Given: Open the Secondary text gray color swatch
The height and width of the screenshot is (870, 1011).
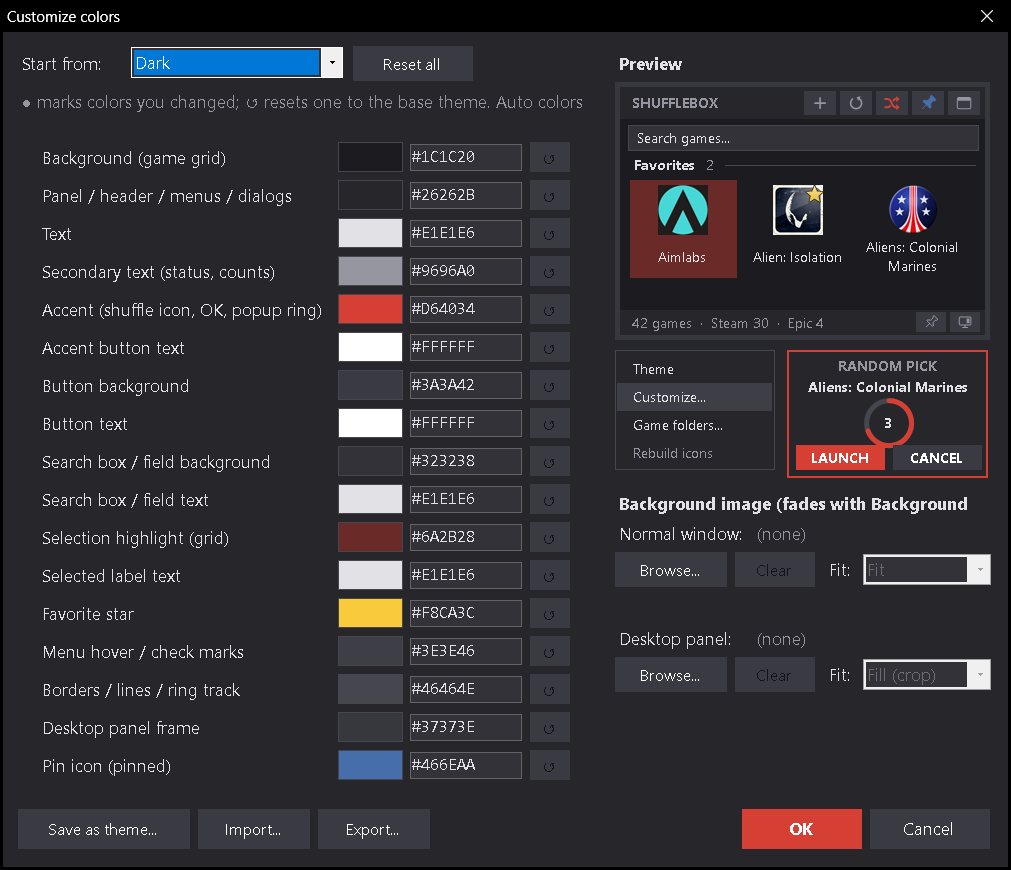Looking at the screenshot, I should (x=370, y=272).
